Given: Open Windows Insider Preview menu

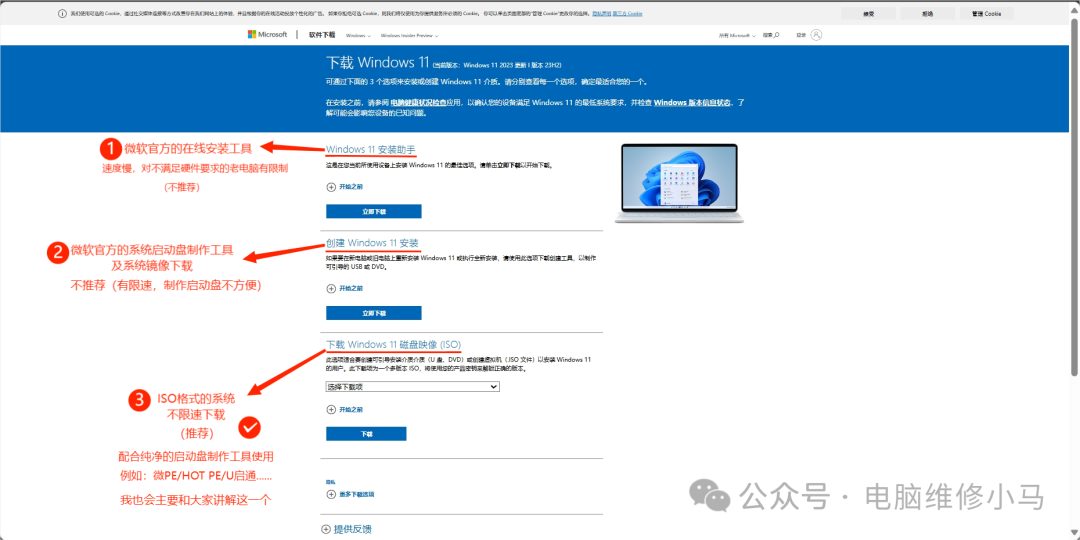Looking at the screenshot, I should [409, 35].
